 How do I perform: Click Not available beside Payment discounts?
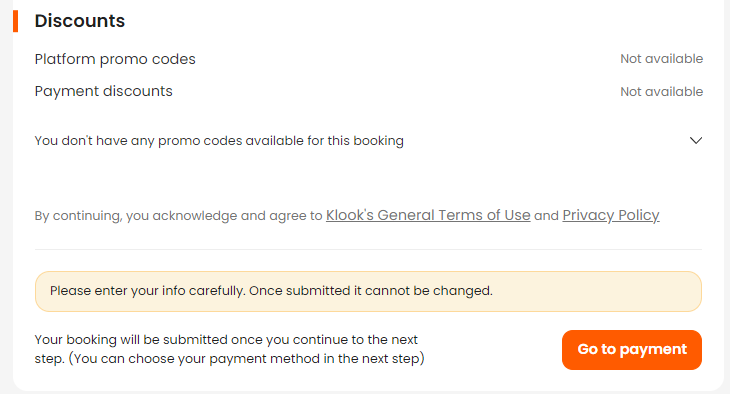pyautogui.click(x=662, y=92)
